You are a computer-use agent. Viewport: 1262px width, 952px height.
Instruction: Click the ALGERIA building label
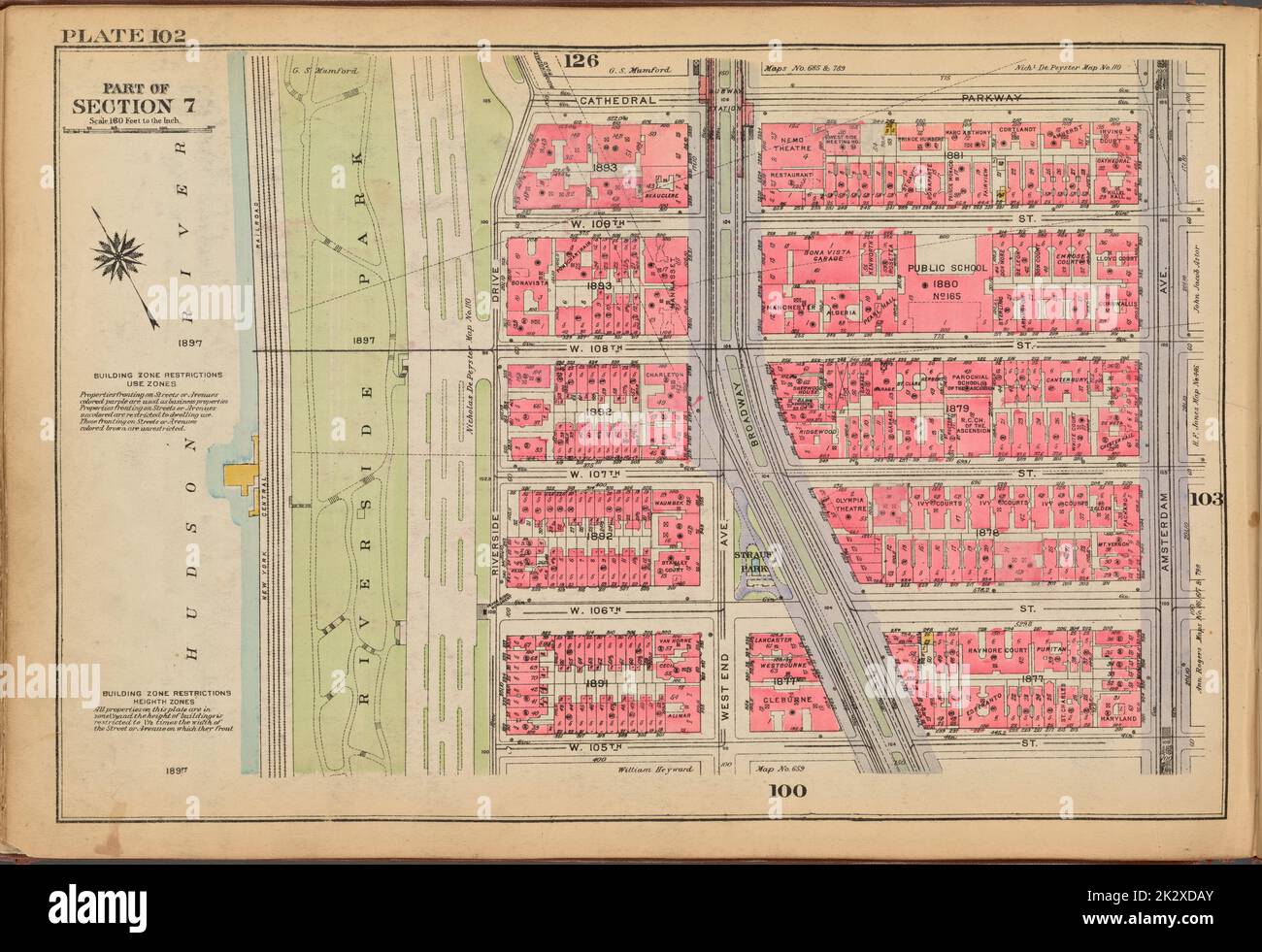point(843,312)
